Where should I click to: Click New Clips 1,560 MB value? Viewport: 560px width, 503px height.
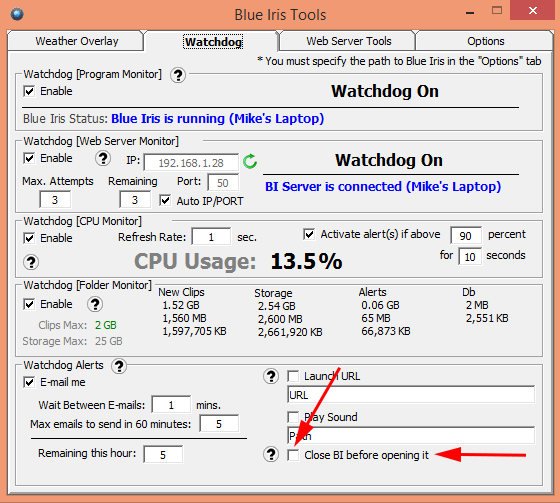tap(184, 318)
